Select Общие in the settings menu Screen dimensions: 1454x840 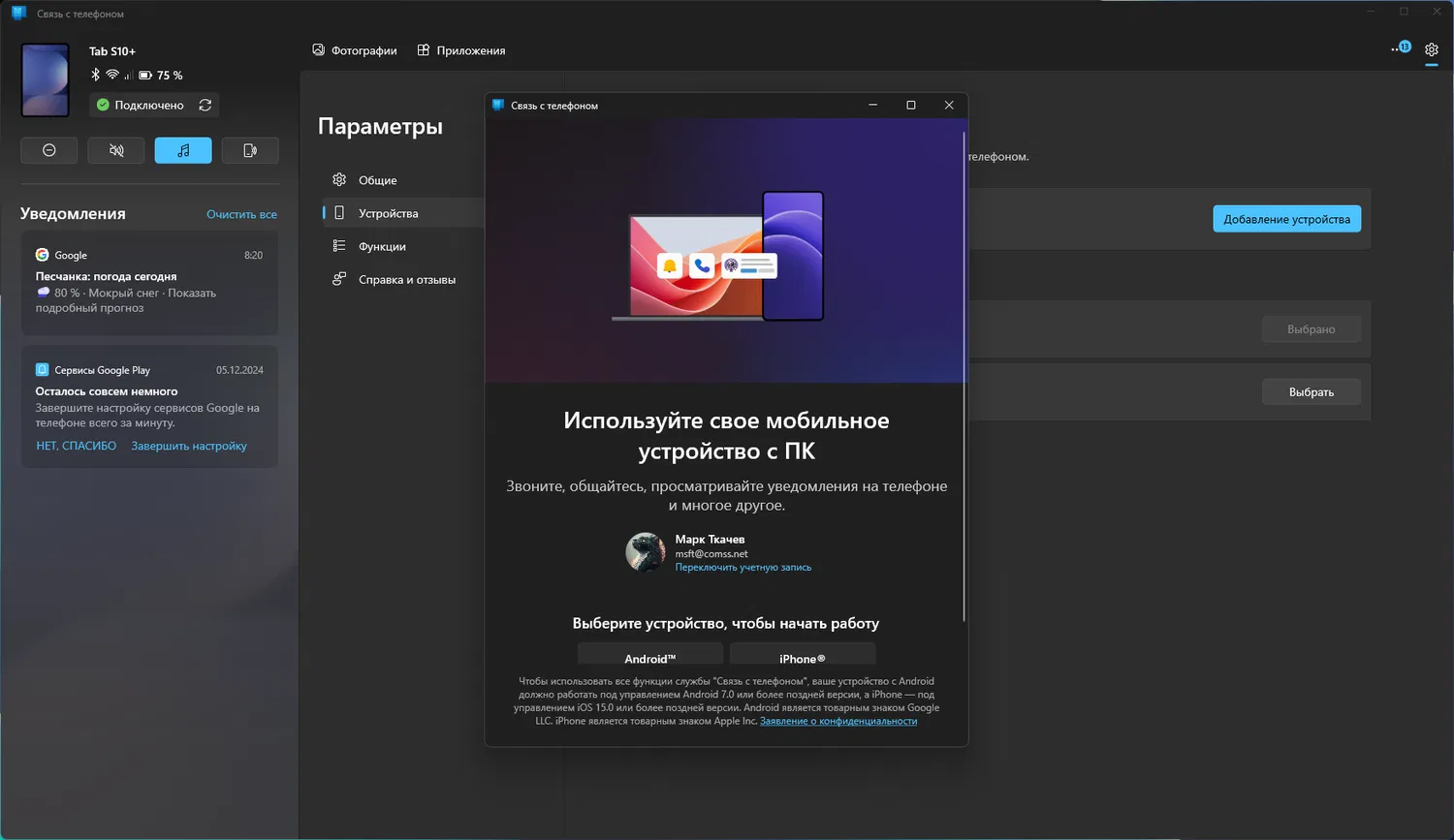pos(403,180)
